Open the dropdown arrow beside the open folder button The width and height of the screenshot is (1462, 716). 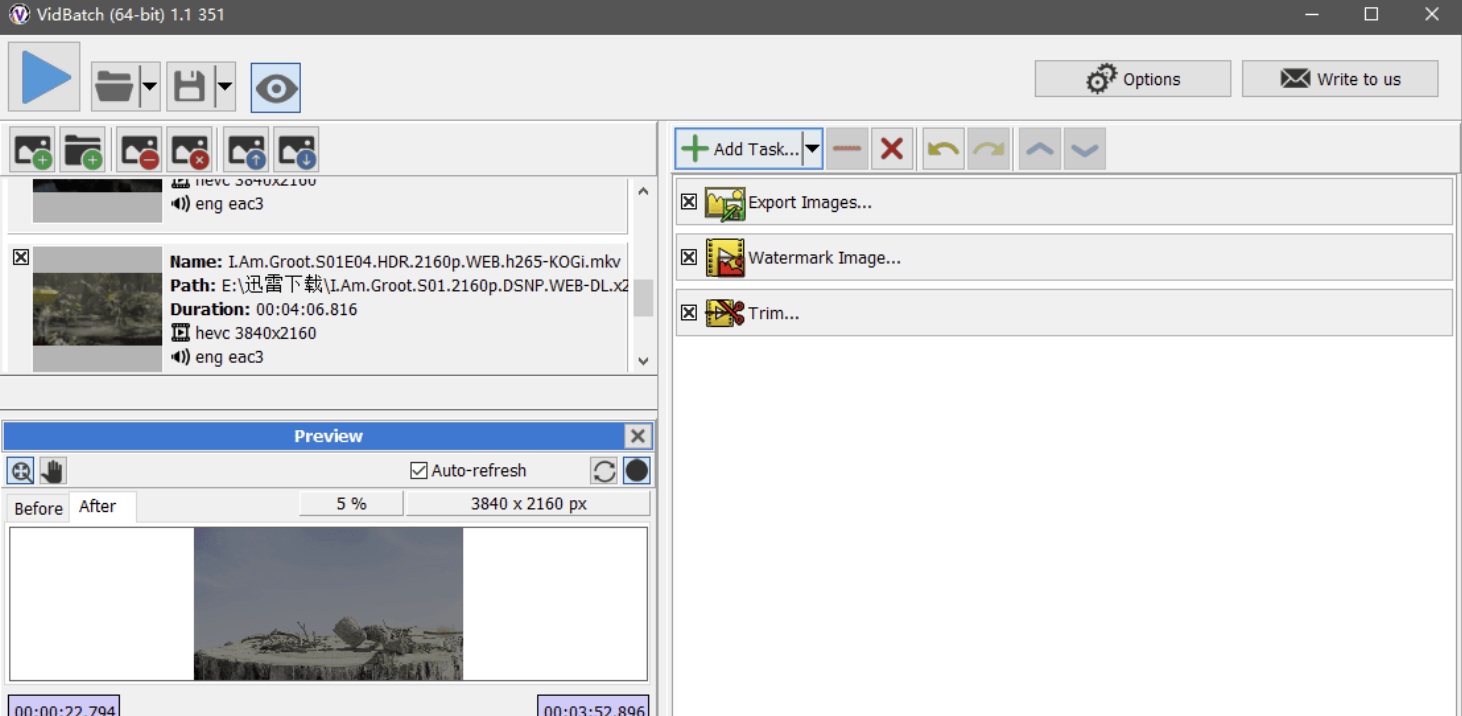tap(150, 88)
